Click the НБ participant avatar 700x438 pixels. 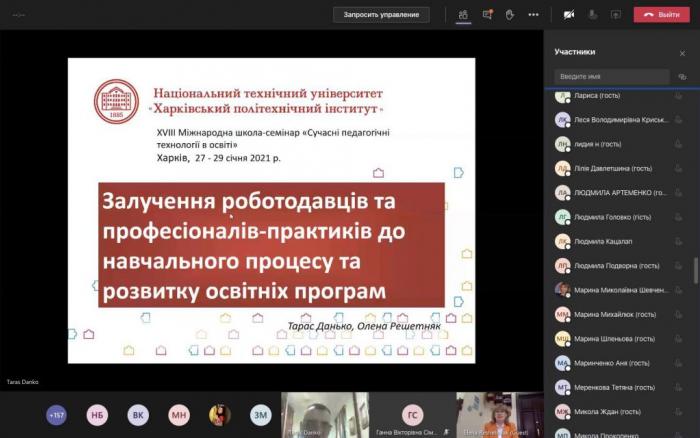(98, 415)
